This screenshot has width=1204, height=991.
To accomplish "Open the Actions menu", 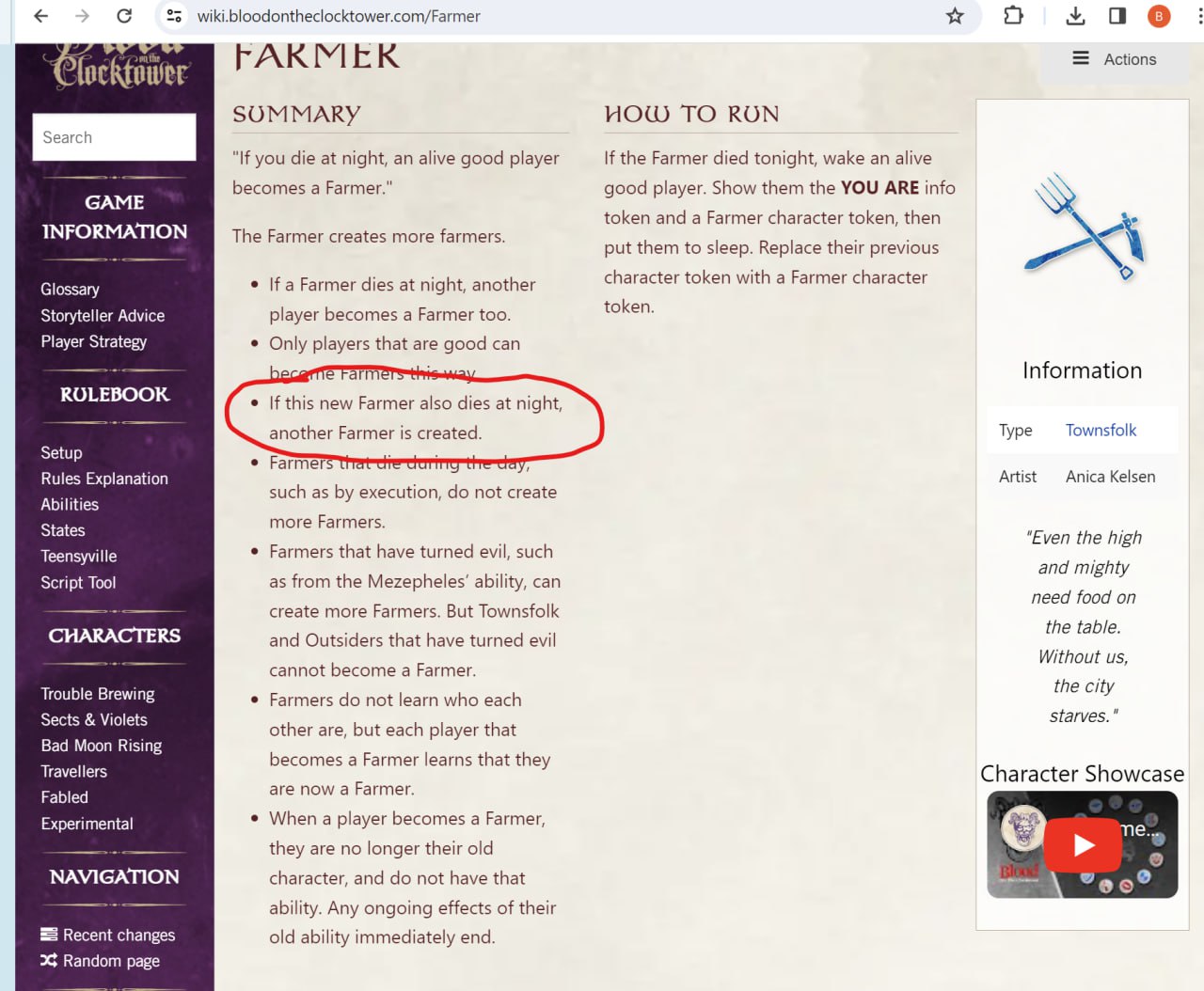I will click(x=1114, y=59).
